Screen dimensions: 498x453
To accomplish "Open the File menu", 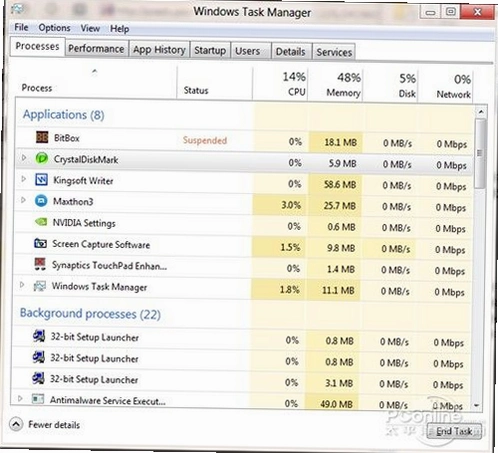I will pyautogui.click(x=21, y=27).
